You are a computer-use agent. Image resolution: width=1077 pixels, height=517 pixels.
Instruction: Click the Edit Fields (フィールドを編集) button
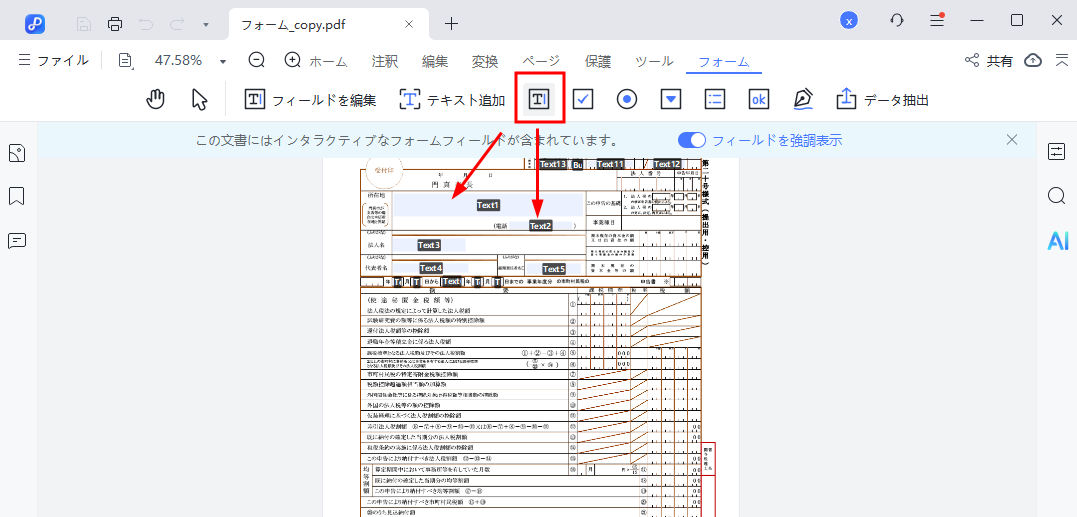(310, 100)
